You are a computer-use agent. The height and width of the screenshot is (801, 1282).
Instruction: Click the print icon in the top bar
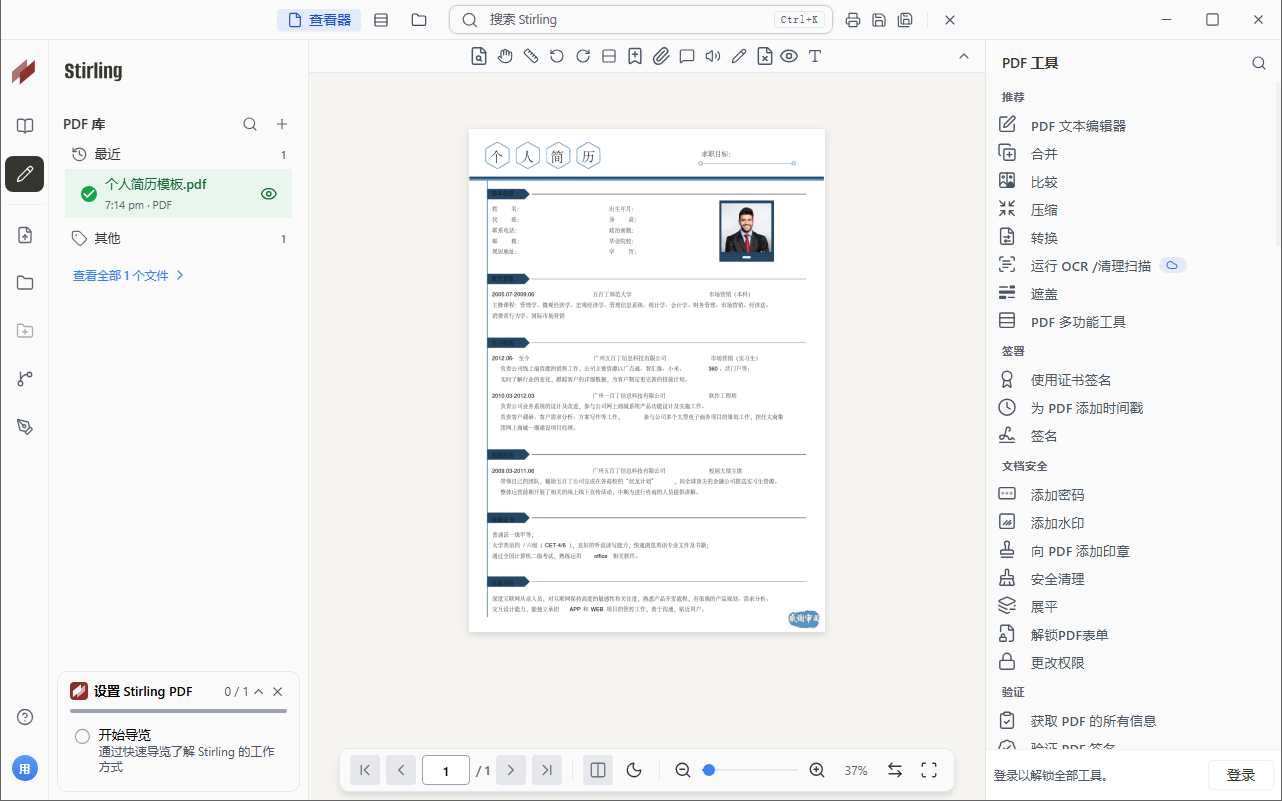tap(853, 20)
